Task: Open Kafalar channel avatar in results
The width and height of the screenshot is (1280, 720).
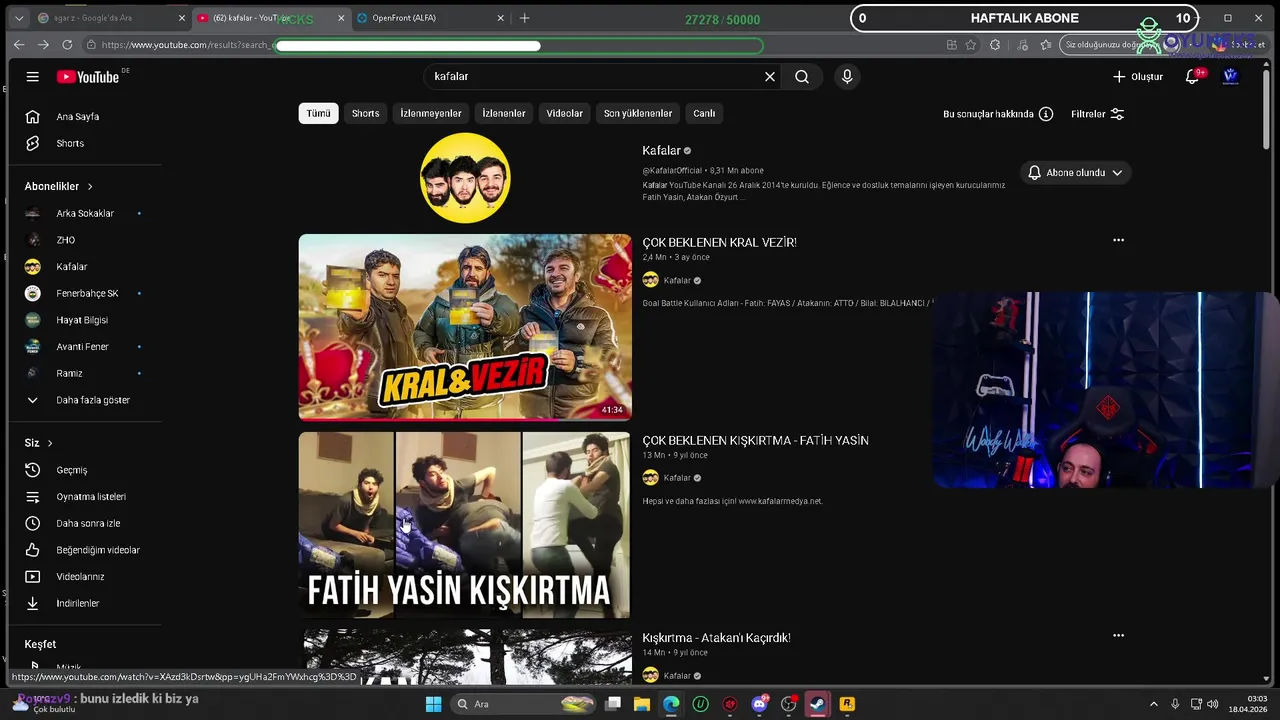Action: click(465, 178)
